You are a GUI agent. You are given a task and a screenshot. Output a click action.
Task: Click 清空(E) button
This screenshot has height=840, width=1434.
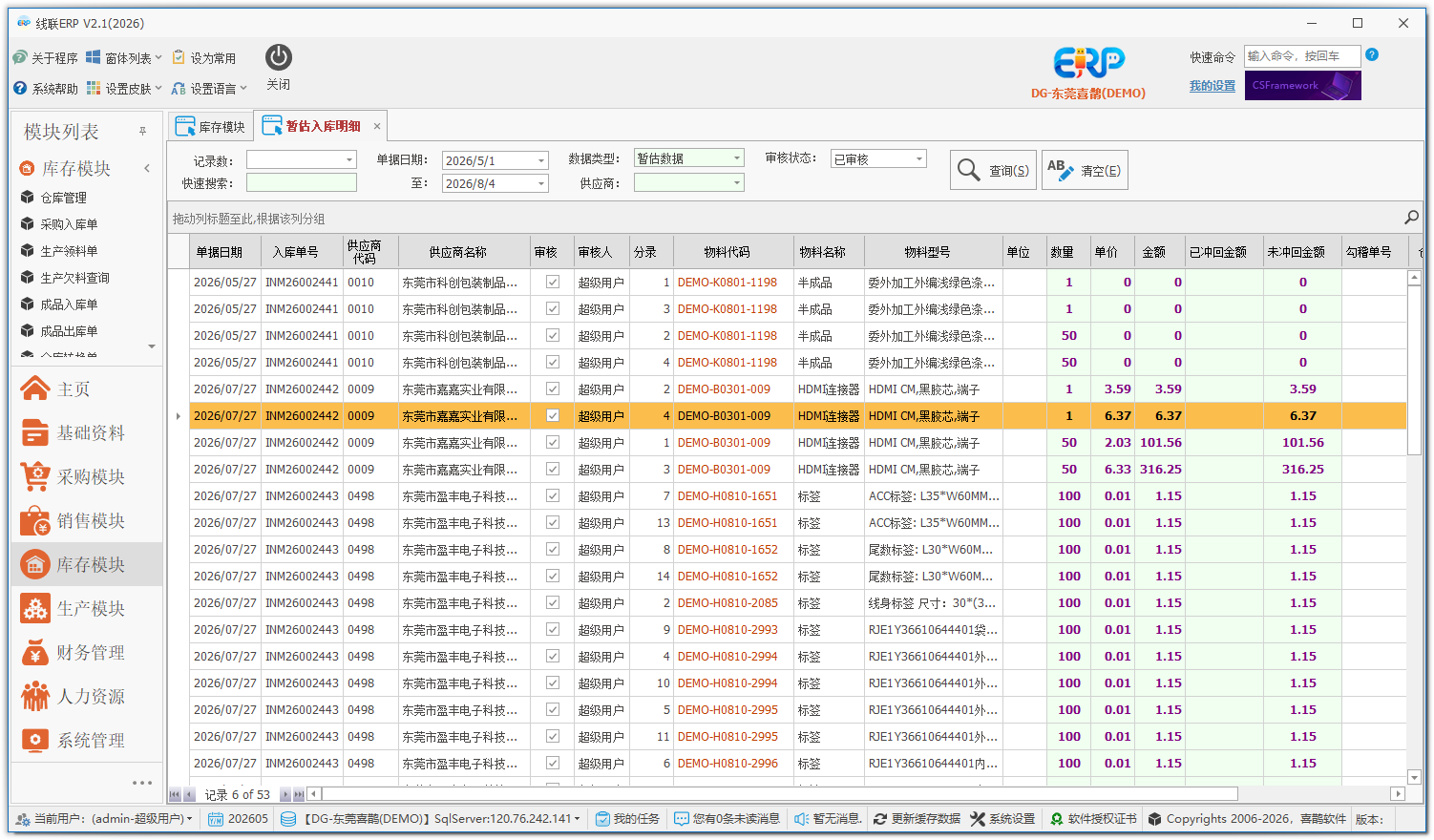tap(1085, 170)
